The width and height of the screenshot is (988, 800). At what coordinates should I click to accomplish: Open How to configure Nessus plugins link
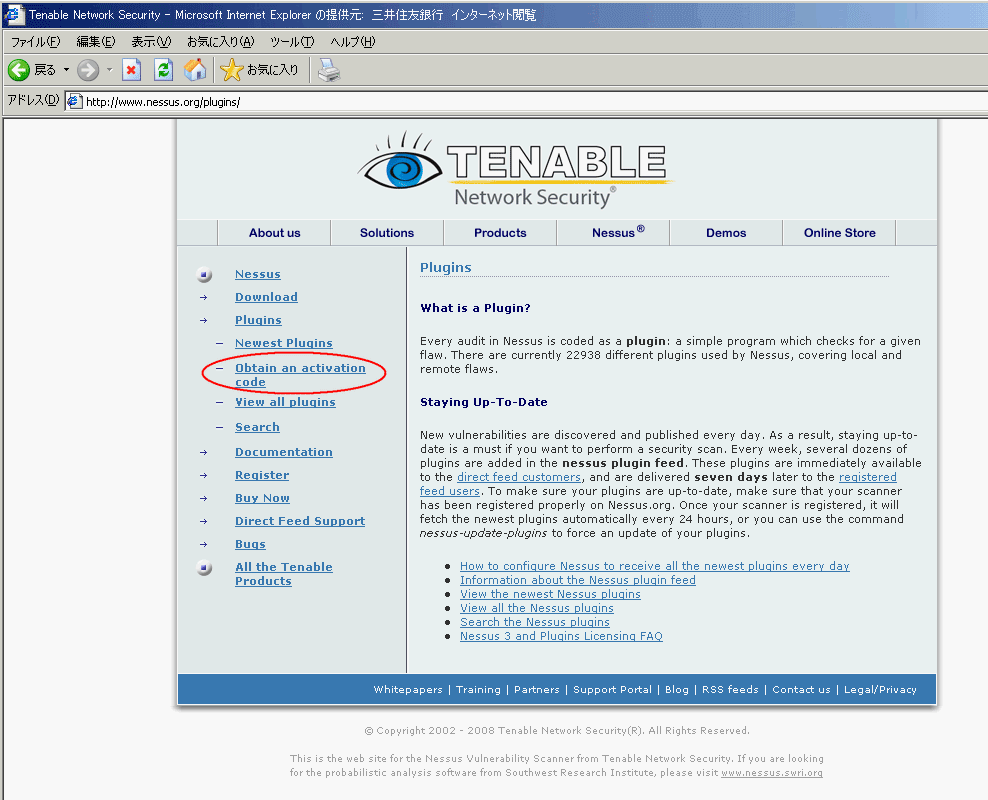(x=655, y=566)
